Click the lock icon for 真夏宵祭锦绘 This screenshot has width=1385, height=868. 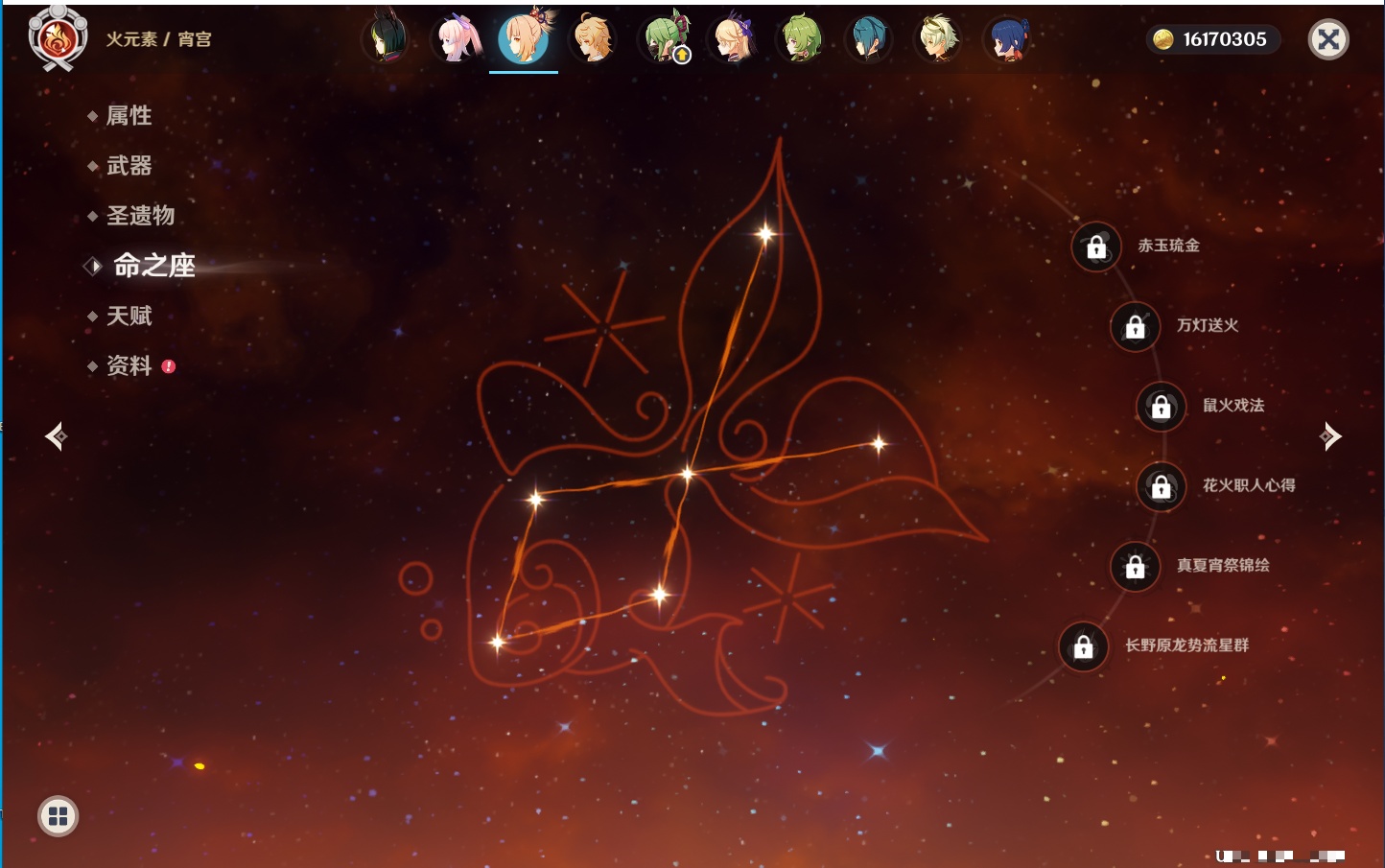tap(1136, 567)
